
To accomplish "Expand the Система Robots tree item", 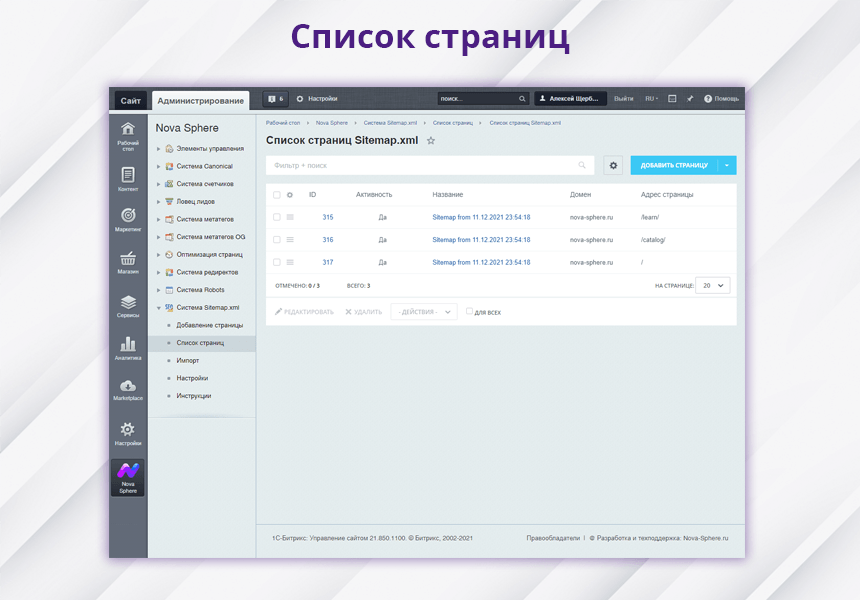I will (x=158, y=290).
